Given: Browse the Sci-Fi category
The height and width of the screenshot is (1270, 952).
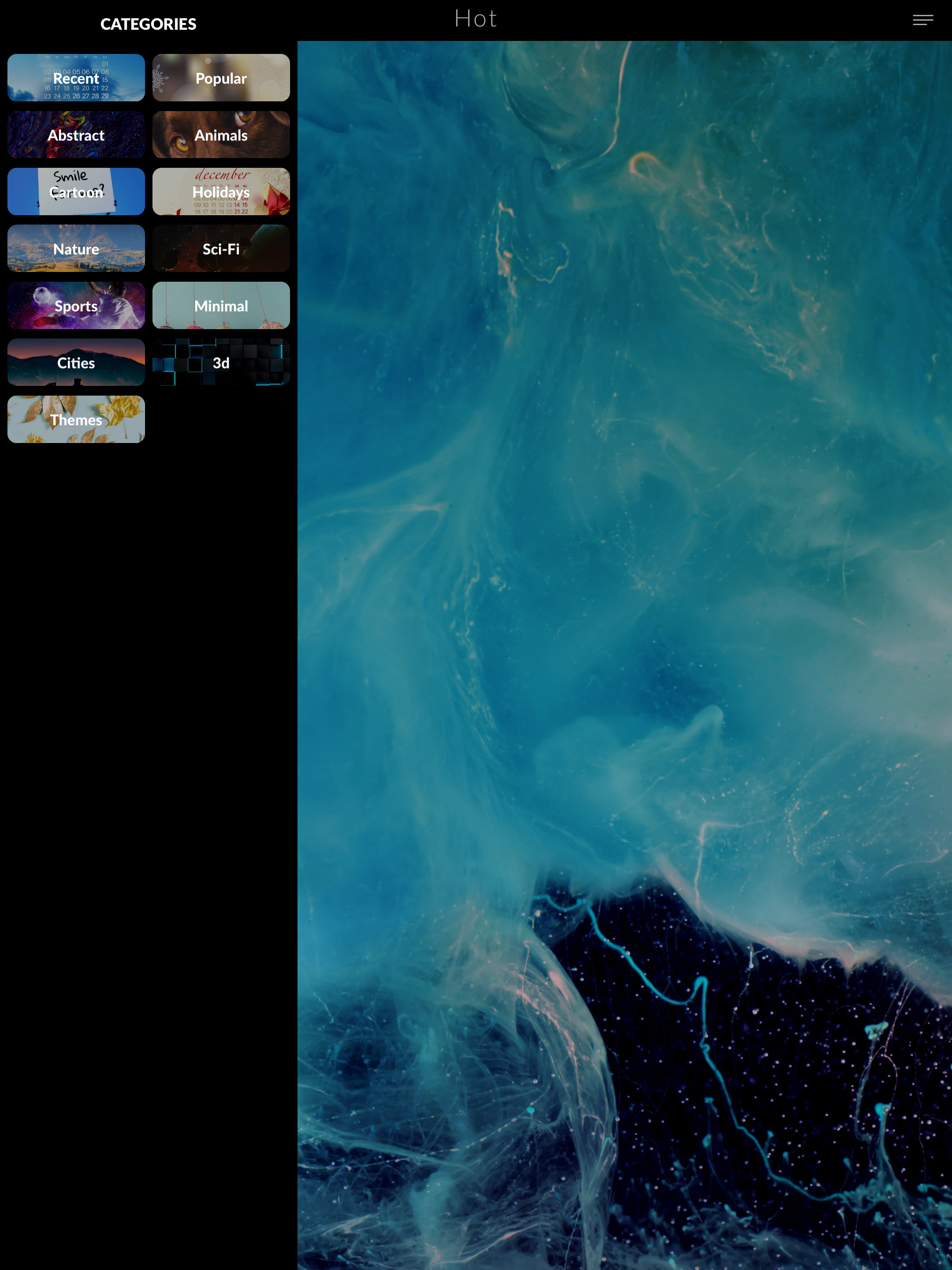Looking at the screenshot, I should pyautogui.click(x=220, y=248).
